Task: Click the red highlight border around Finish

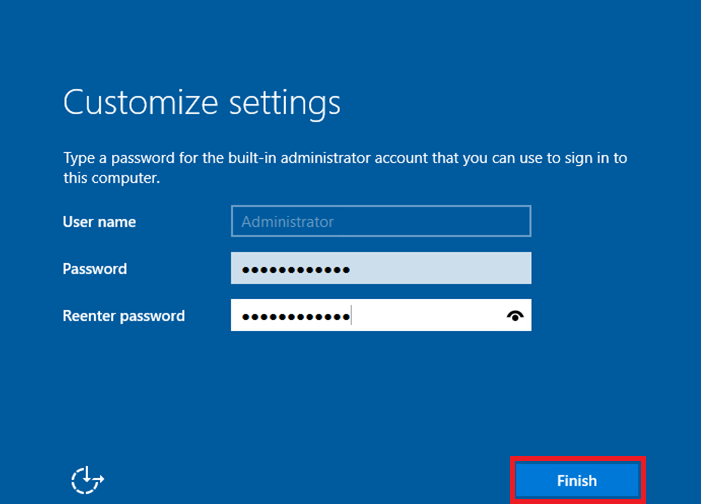Action: pyautogui.click(x=578, y=459)
